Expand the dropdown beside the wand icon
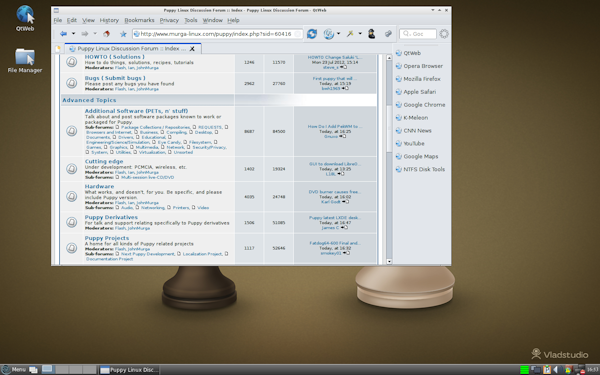Viewport: 600px width, 375px height. [x=360, y=34]
